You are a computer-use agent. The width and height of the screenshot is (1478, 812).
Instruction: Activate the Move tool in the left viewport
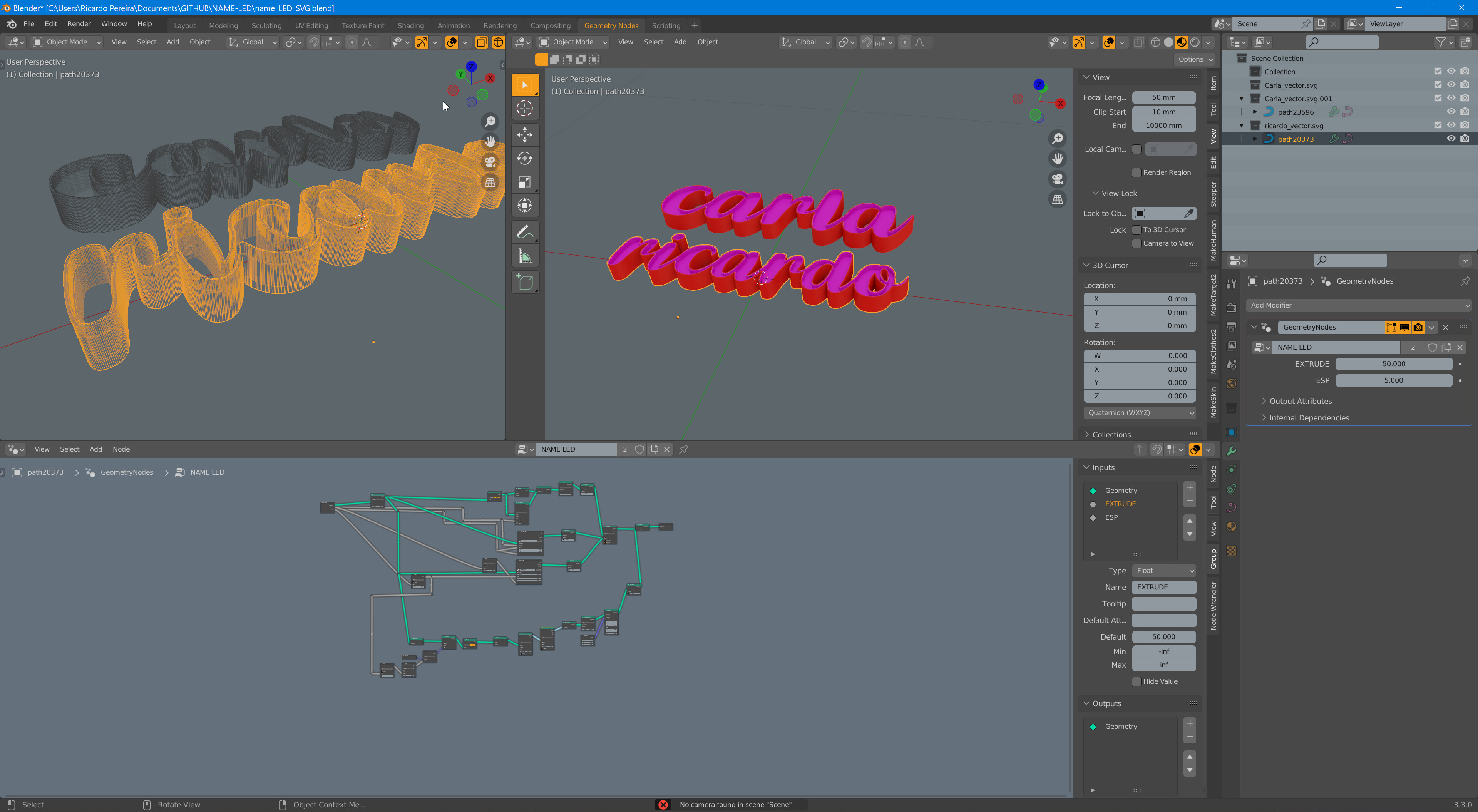coord(525,135)
